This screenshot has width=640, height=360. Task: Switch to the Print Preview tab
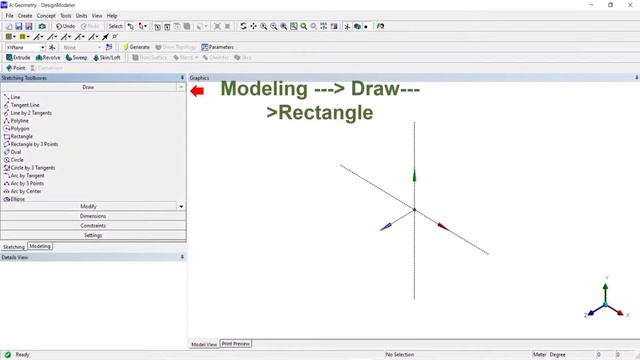tap(236, 344)
